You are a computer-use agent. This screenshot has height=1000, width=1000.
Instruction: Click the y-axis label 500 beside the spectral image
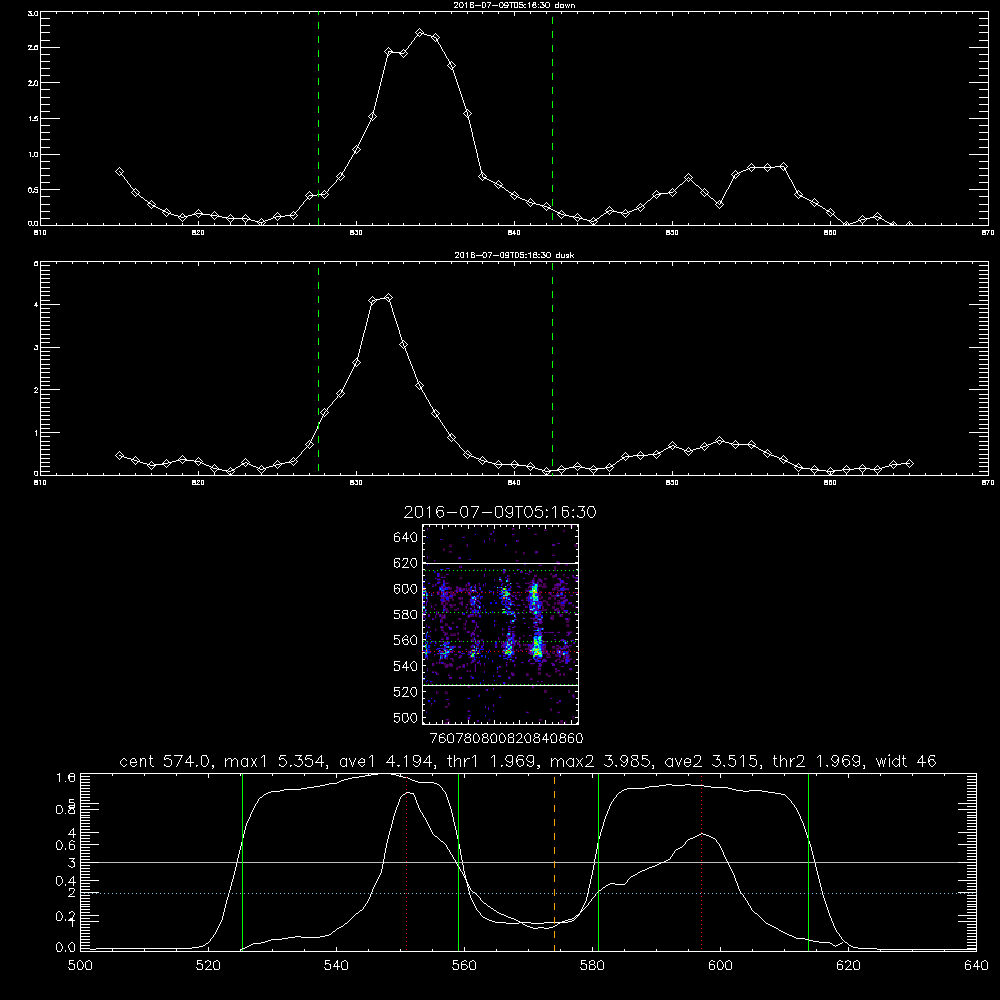coord(406,718)
